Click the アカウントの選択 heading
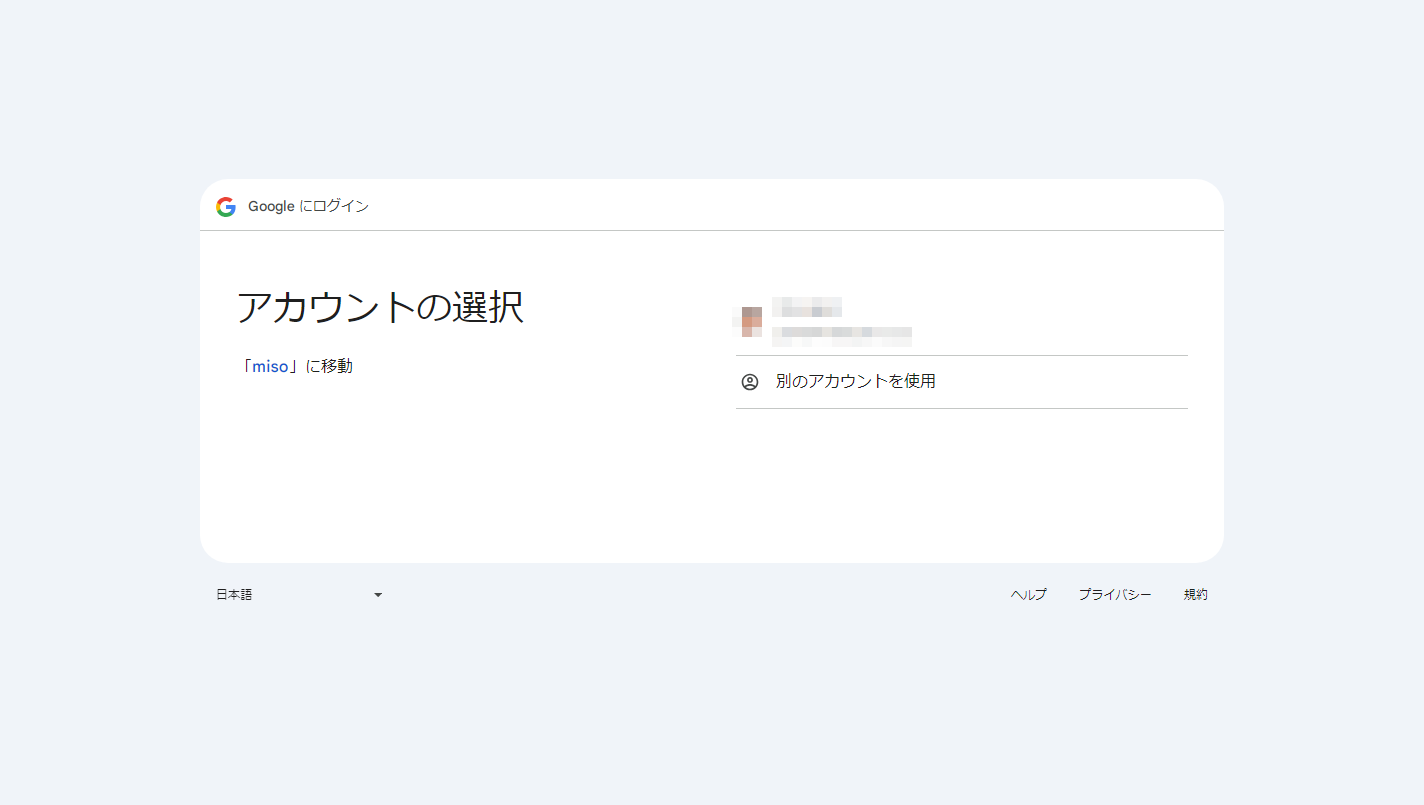The height and width of the screenshot is (805, 1424). coord(380,308)
